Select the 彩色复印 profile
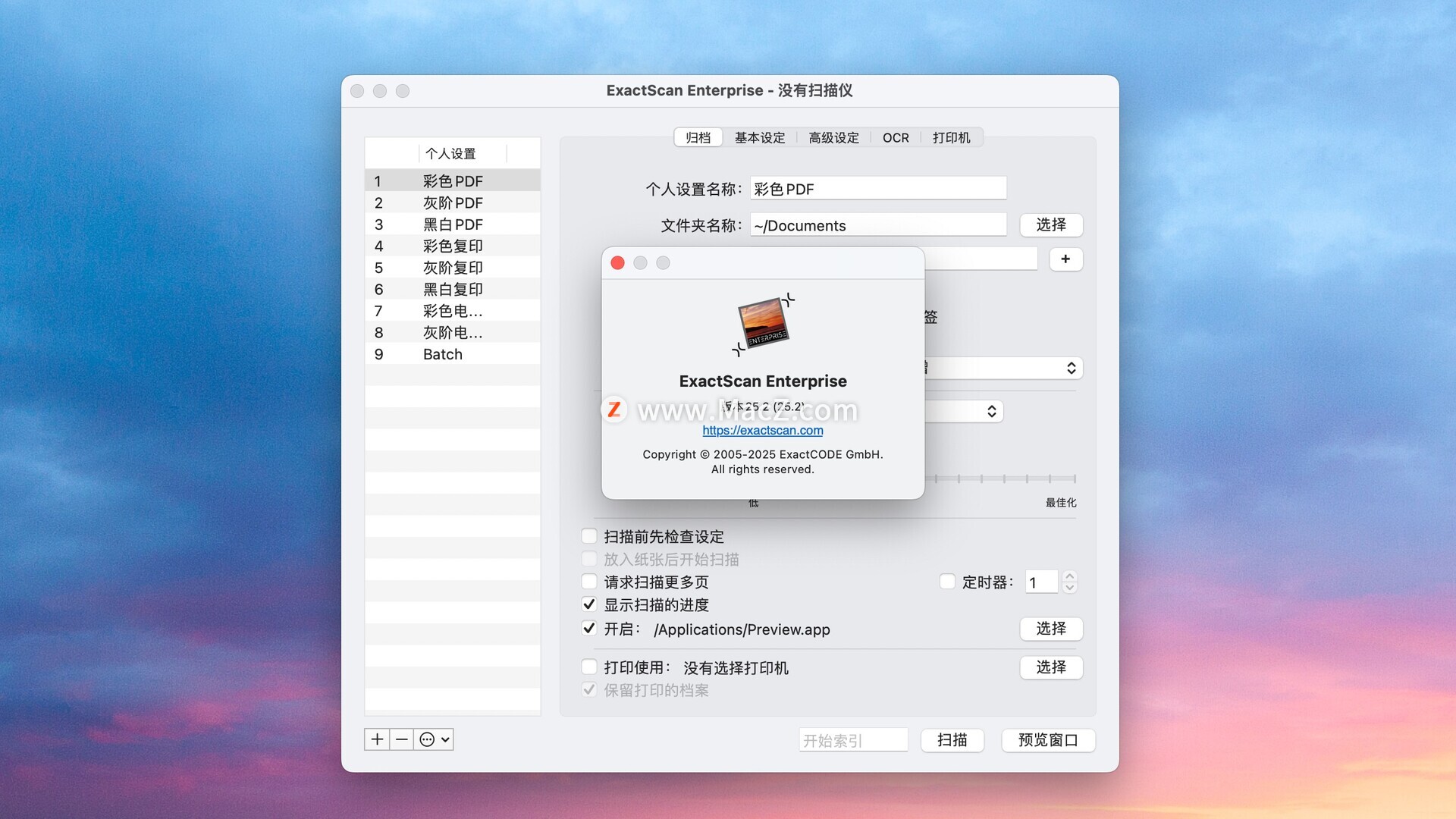Viewport: 1456px width, 819px height. click(453, 246)
